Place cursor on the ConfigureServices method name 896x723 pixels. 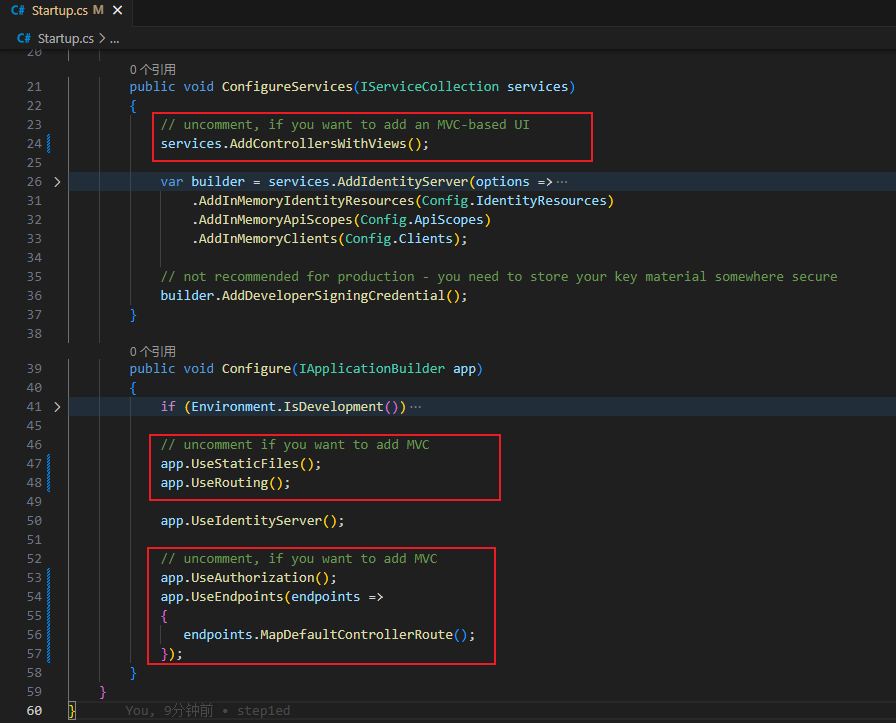click(287, 87)
